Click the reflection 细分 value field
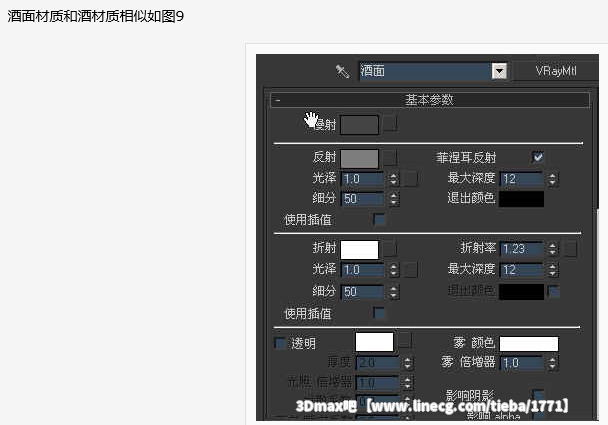 pos(363,199)
